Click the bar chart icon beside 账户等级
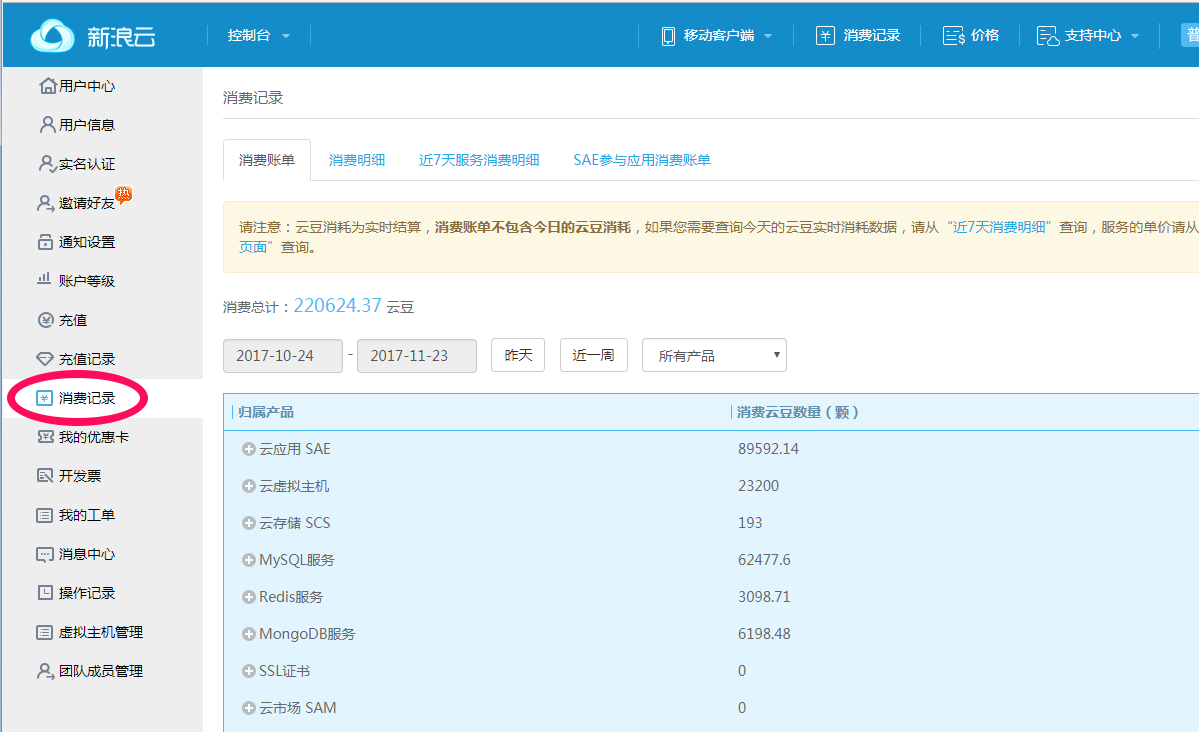1199x732 pixels. (44, 279)
